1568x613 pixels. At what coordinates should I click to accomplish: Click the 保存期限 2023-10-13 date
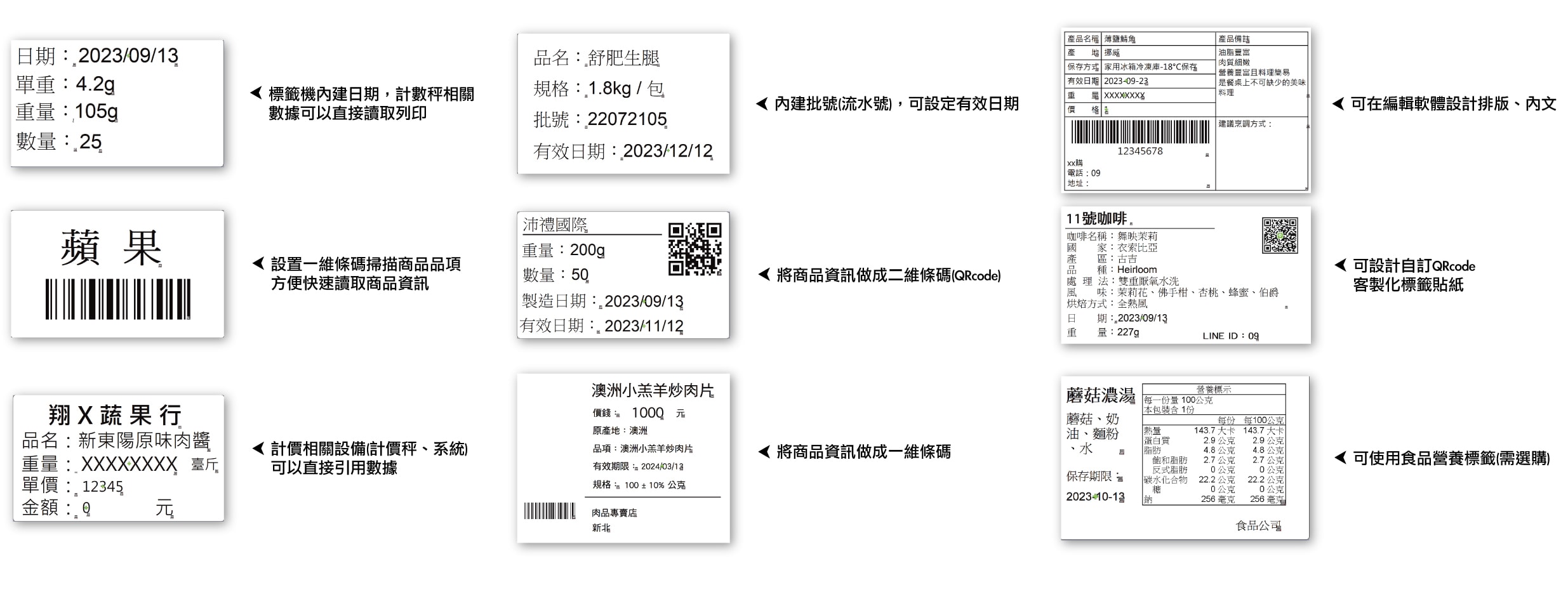[1095, 496]
